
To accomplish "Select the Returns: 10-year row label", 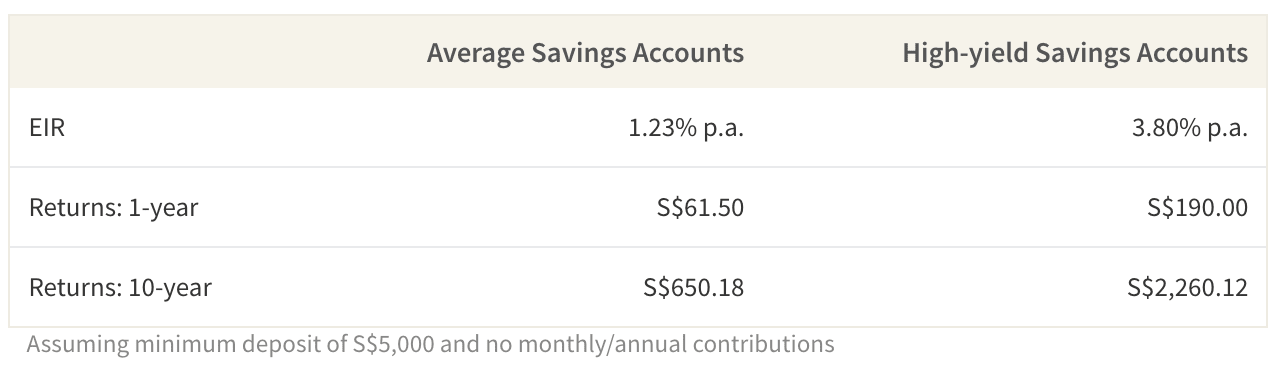I will 120,288.
